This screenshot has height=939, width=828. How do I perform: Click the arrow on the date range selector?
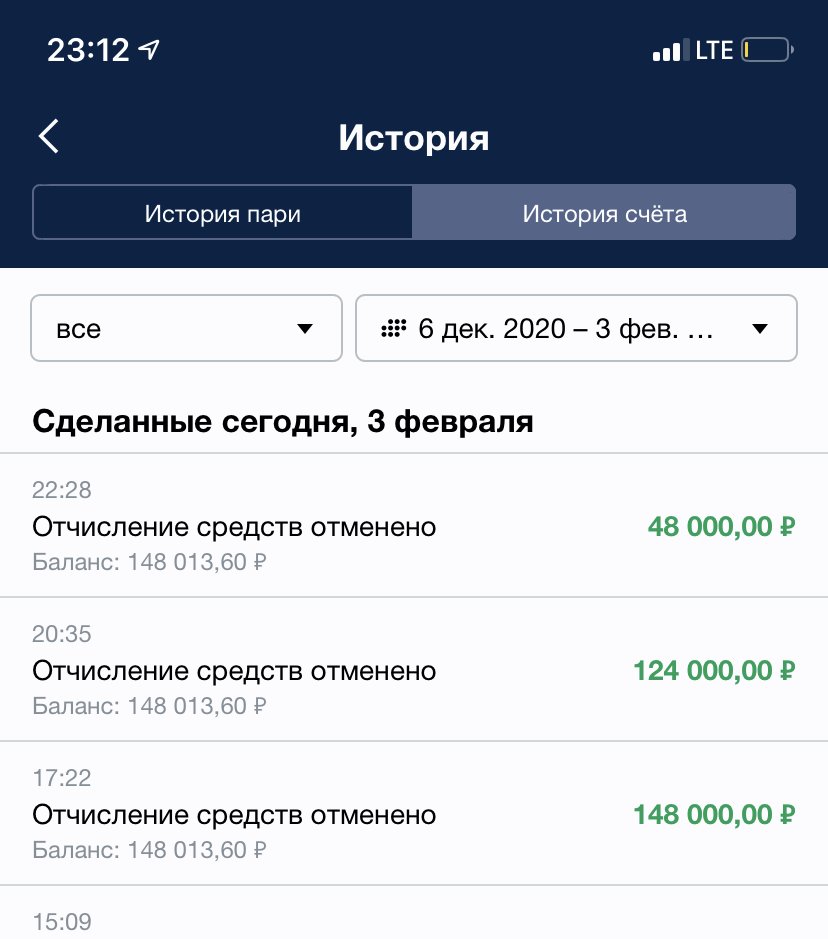point(759,329)
